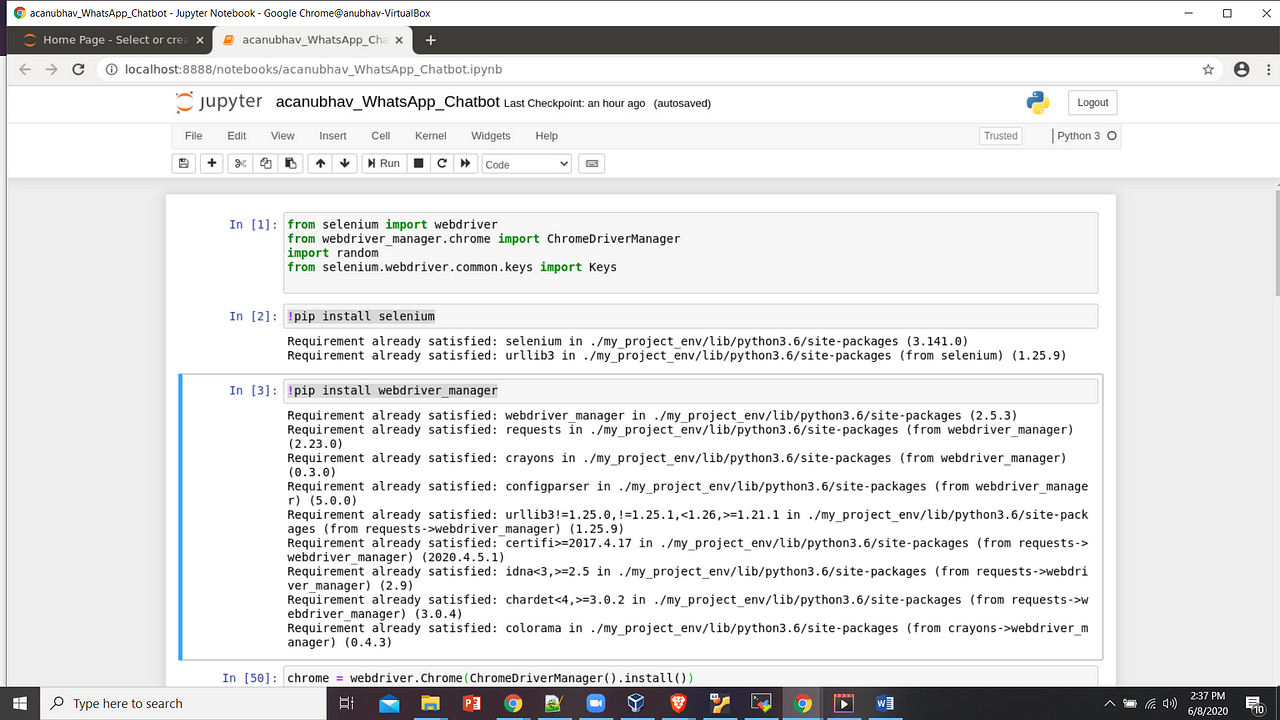Open the notification center icon
Viewport: 1280px width, 720px height.
(1257, 704)
